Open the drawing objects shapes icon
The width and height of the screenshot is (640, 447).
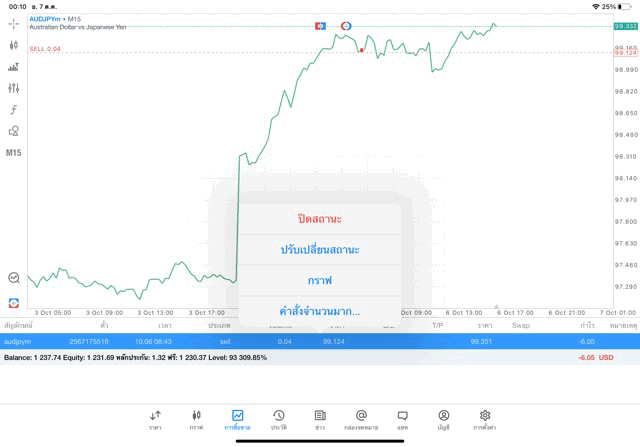tap(13, 131)
